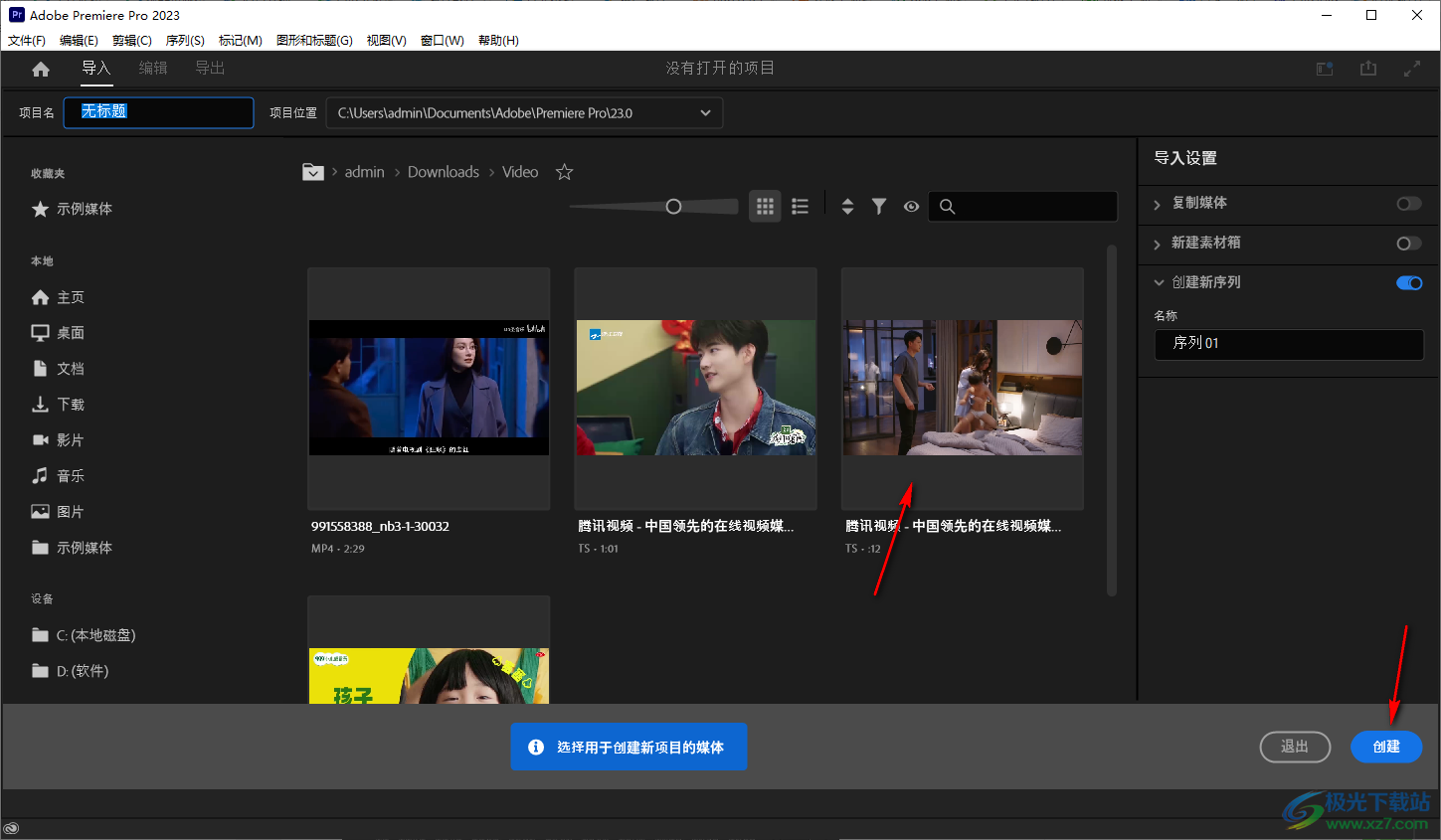
Task: Toggle 复制媒体 switch
Action: coord(1409,203)
